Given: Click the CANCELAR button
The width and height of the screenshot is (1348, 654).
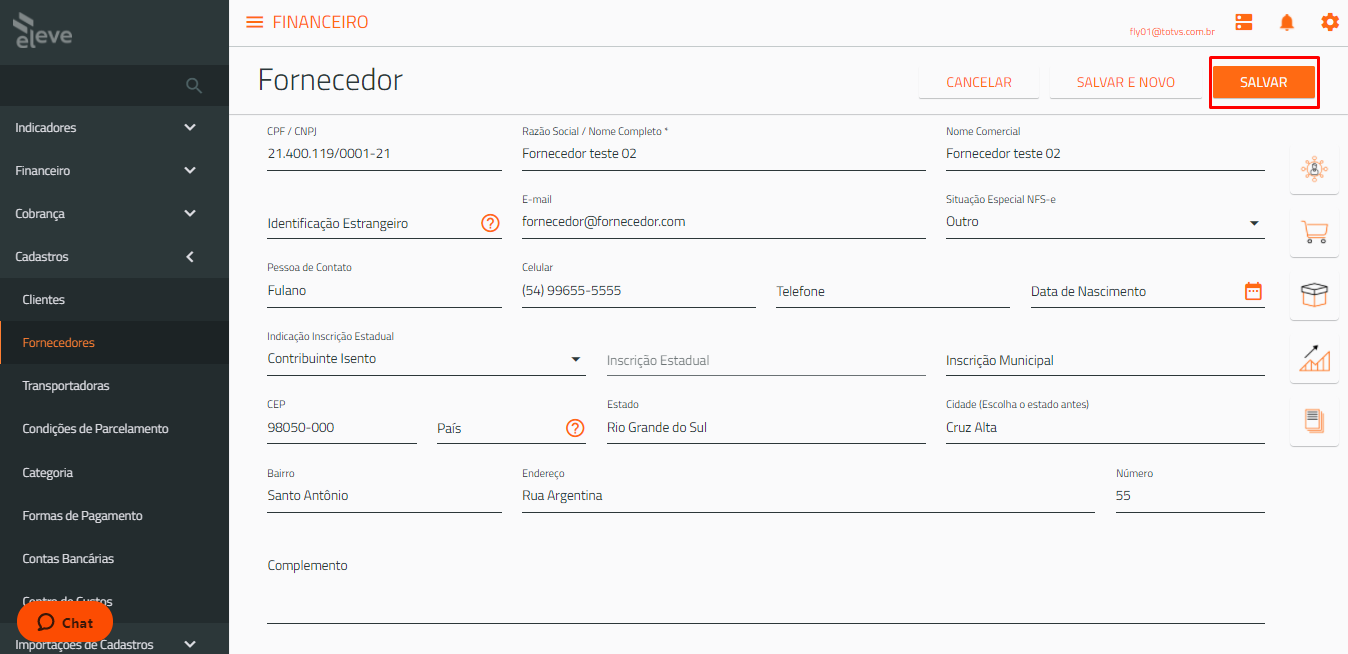Looking at the screenshot, I should (979, 82).
